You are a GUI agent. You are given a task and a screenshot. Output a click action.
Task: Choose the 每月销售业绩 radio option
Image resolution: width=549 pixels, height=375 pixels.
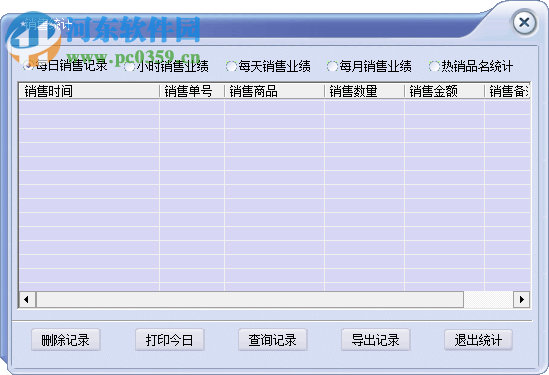(369, 66)
